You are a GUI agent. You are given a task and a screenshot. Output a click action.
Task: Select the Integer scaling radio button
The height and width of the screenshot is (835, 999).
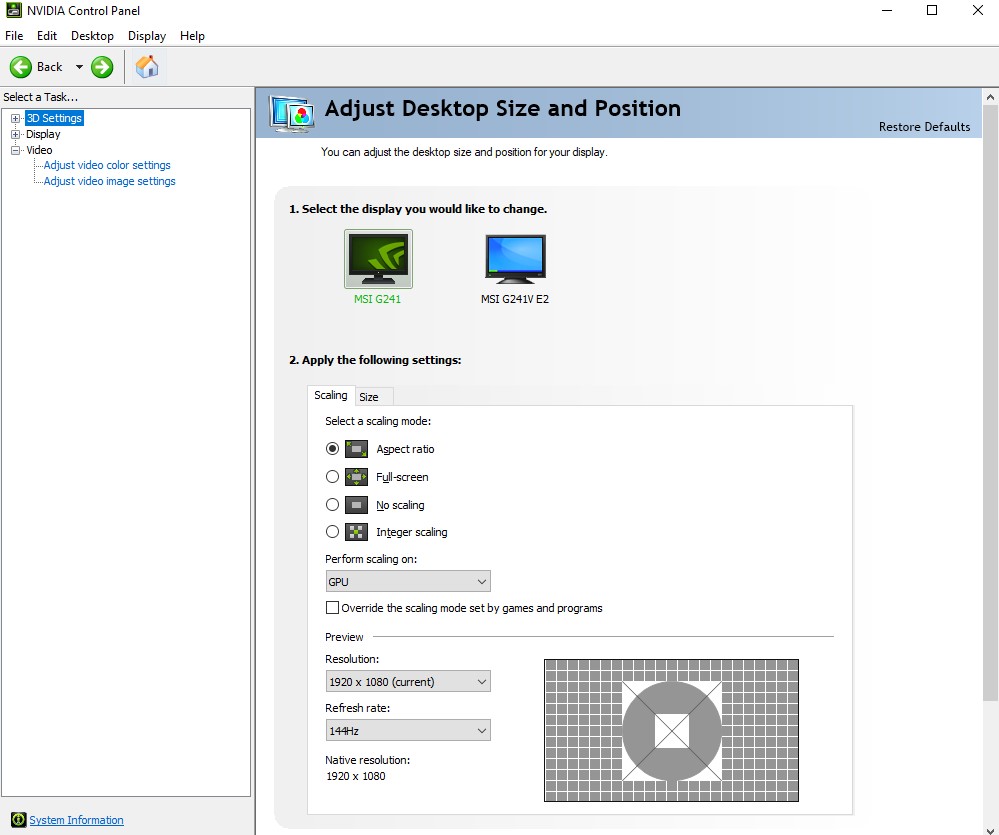click(x=332, y=531)
